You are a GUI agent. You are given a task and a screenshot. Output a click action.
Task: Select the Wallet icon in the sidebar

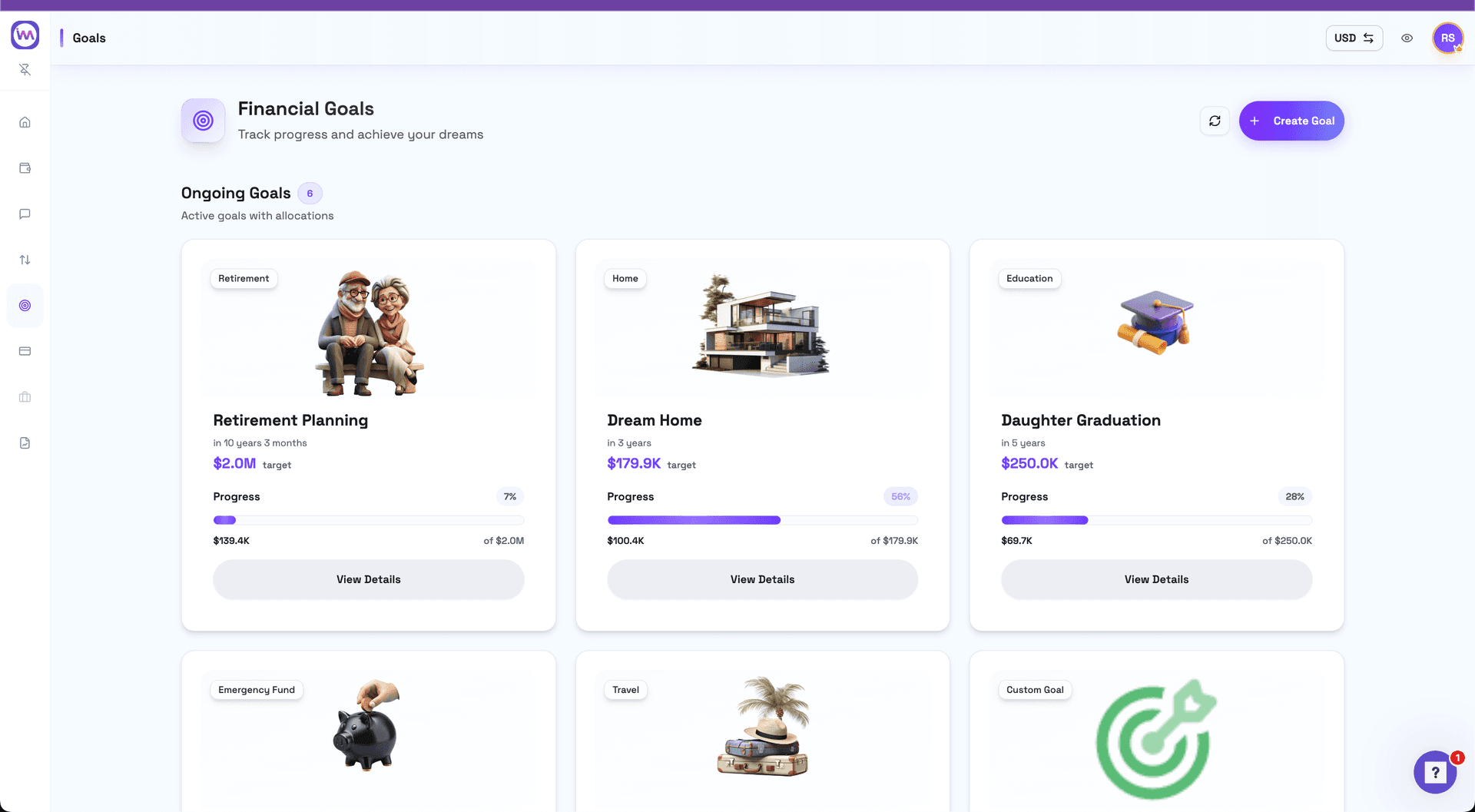coord(25,167)
